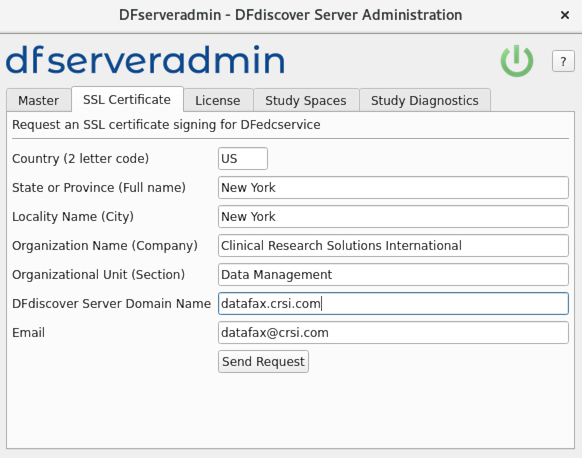The height and width of the screenshot is (458, 582).
Task: Click the 'Organizational Unit (Section)' label
Action: pyautogui.click(x=98, y=275)
